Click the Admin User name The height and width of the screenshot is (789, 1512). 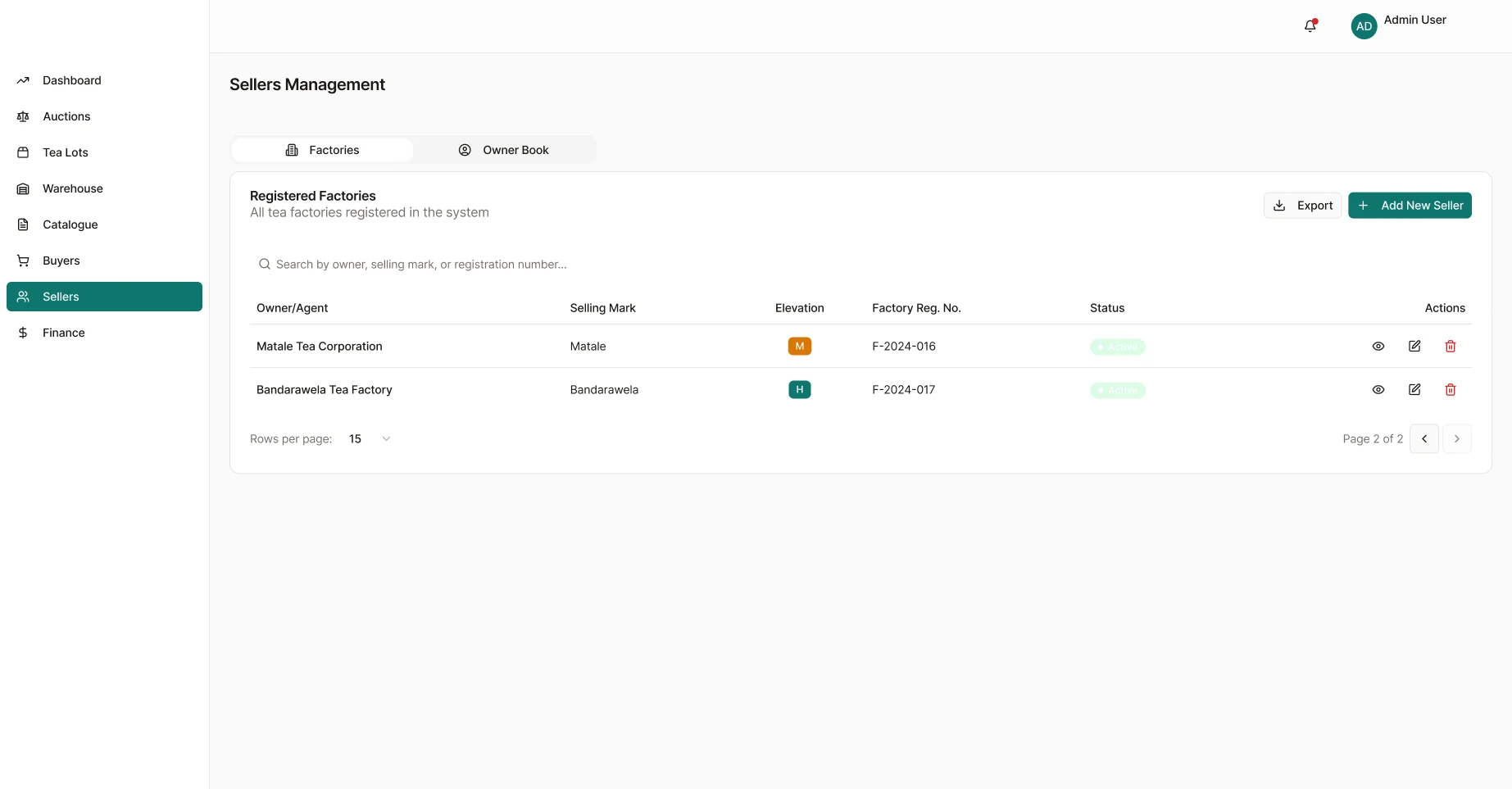tap(1414, 20)
